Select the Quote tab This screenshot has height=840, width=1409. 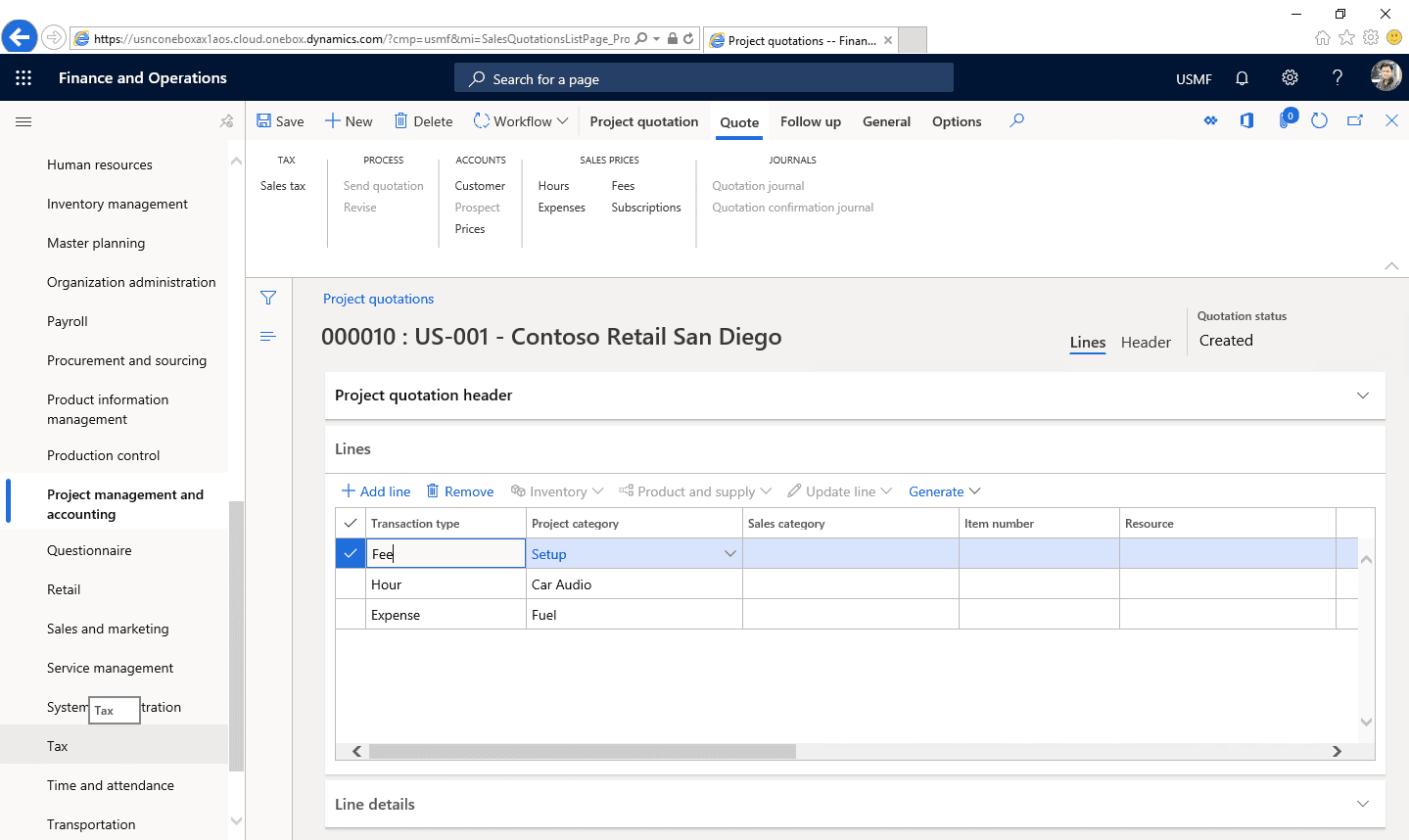click(739, 122)
